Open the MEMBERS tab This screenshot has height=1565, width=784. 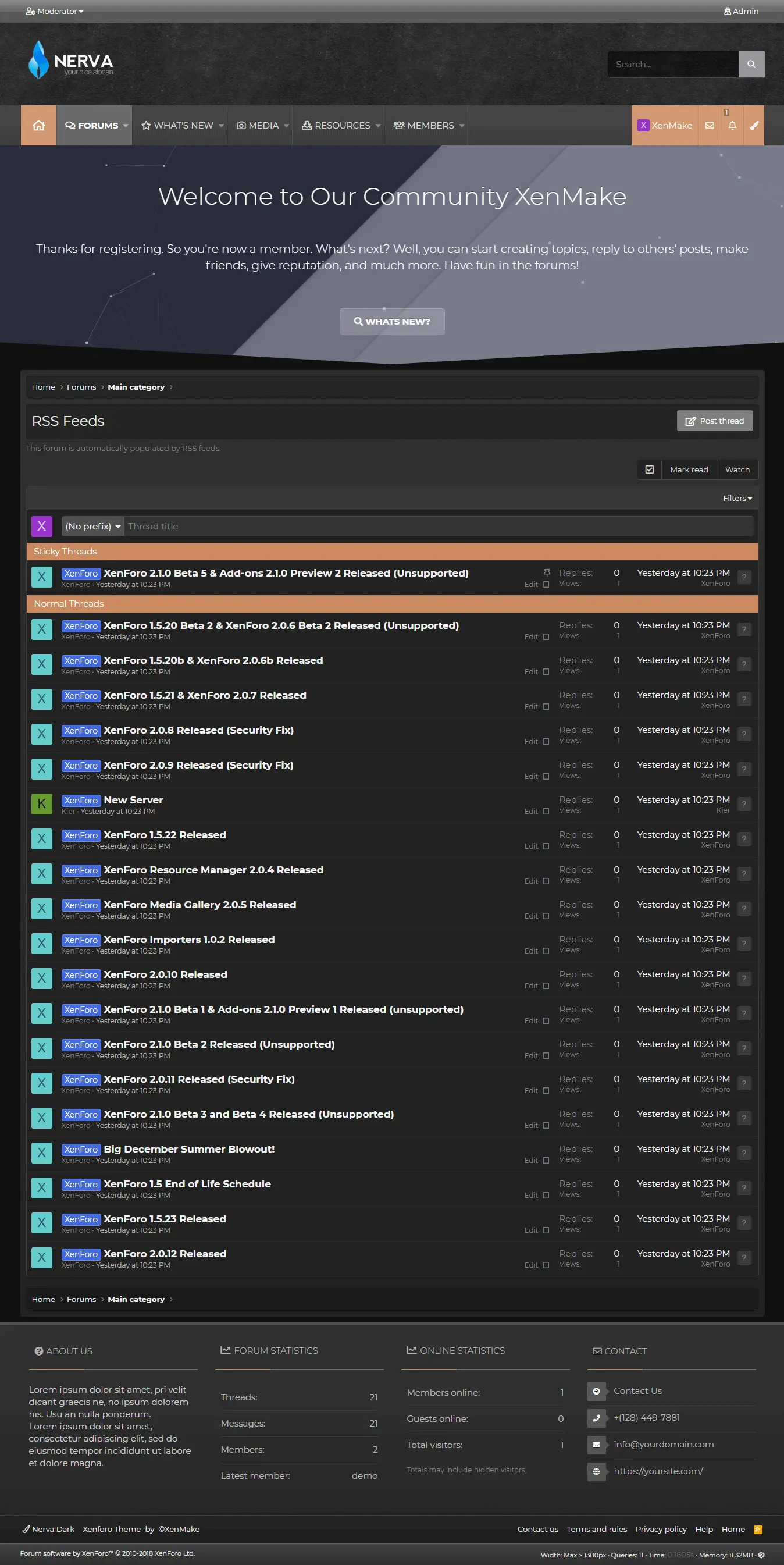coord(424,125)
